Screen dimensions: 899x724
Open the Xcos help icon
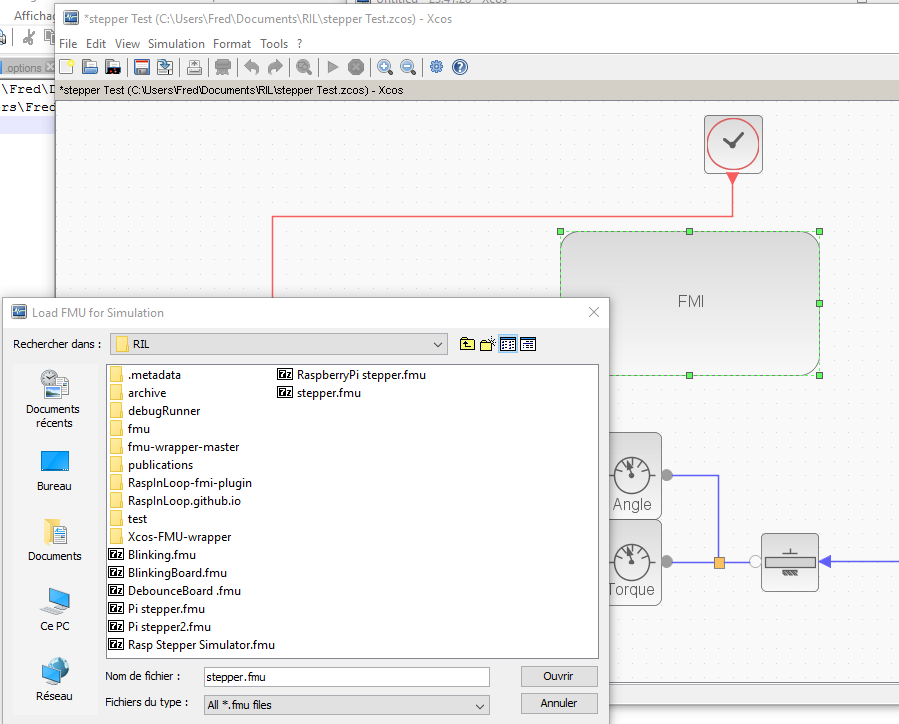[460, 67]
